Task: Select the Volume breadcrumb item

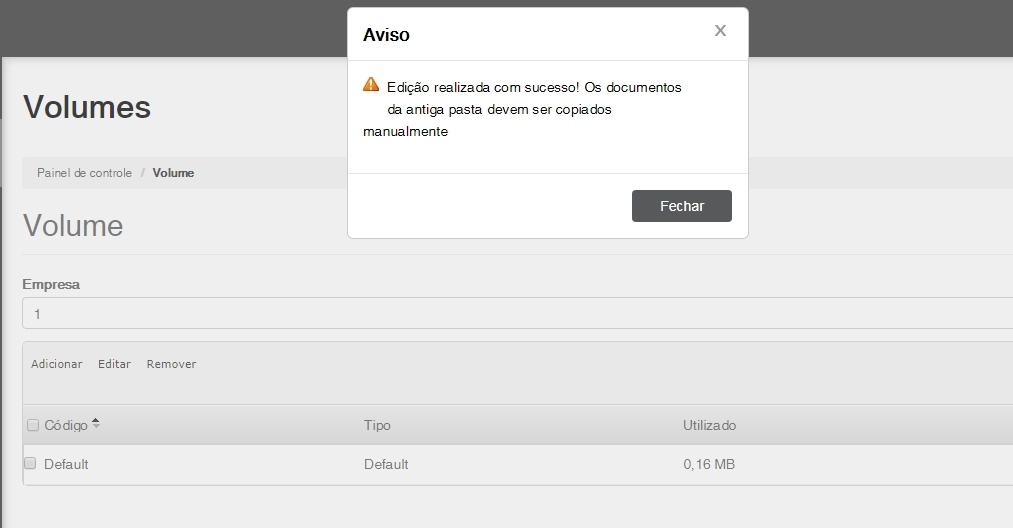Action: pos(173,173)
